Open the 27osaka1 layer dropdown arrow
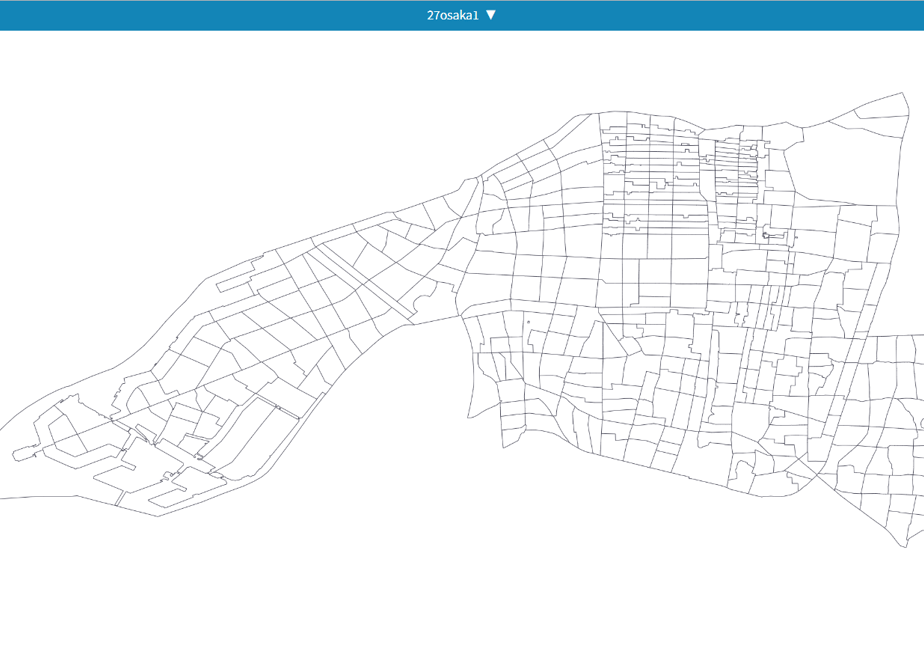Viewport: 924px width, 660px height. [491, 15]
